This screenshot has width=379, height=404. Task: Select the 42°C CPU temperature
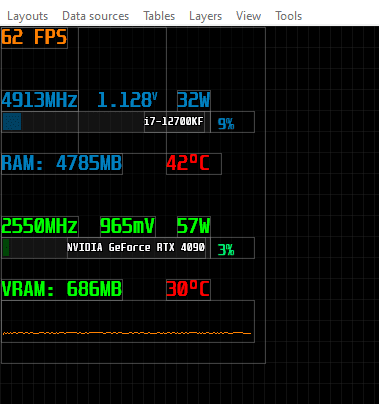click(194, 164)
